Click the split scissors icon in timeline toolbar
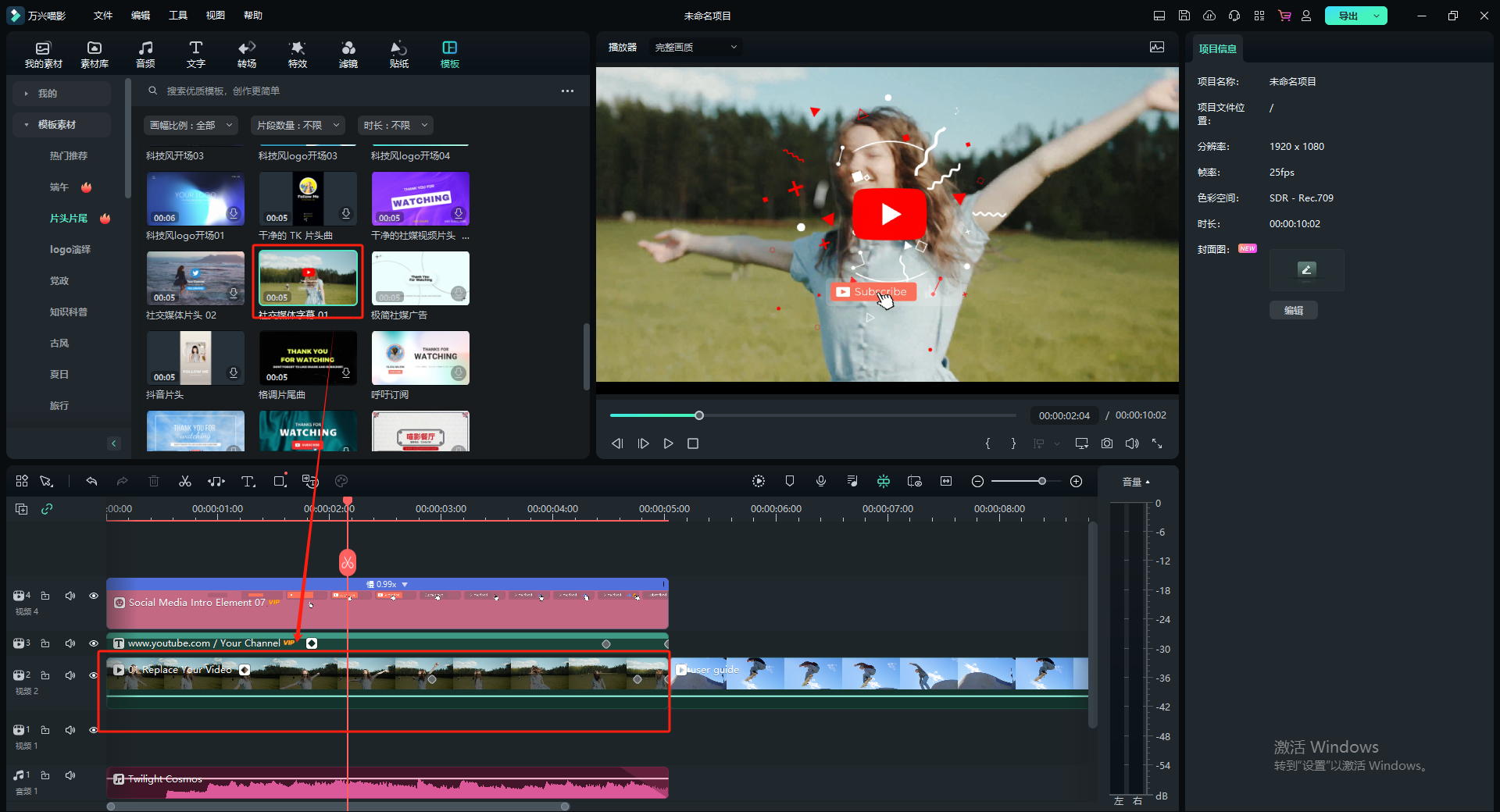1500x812 pixels. coord(185,482)
